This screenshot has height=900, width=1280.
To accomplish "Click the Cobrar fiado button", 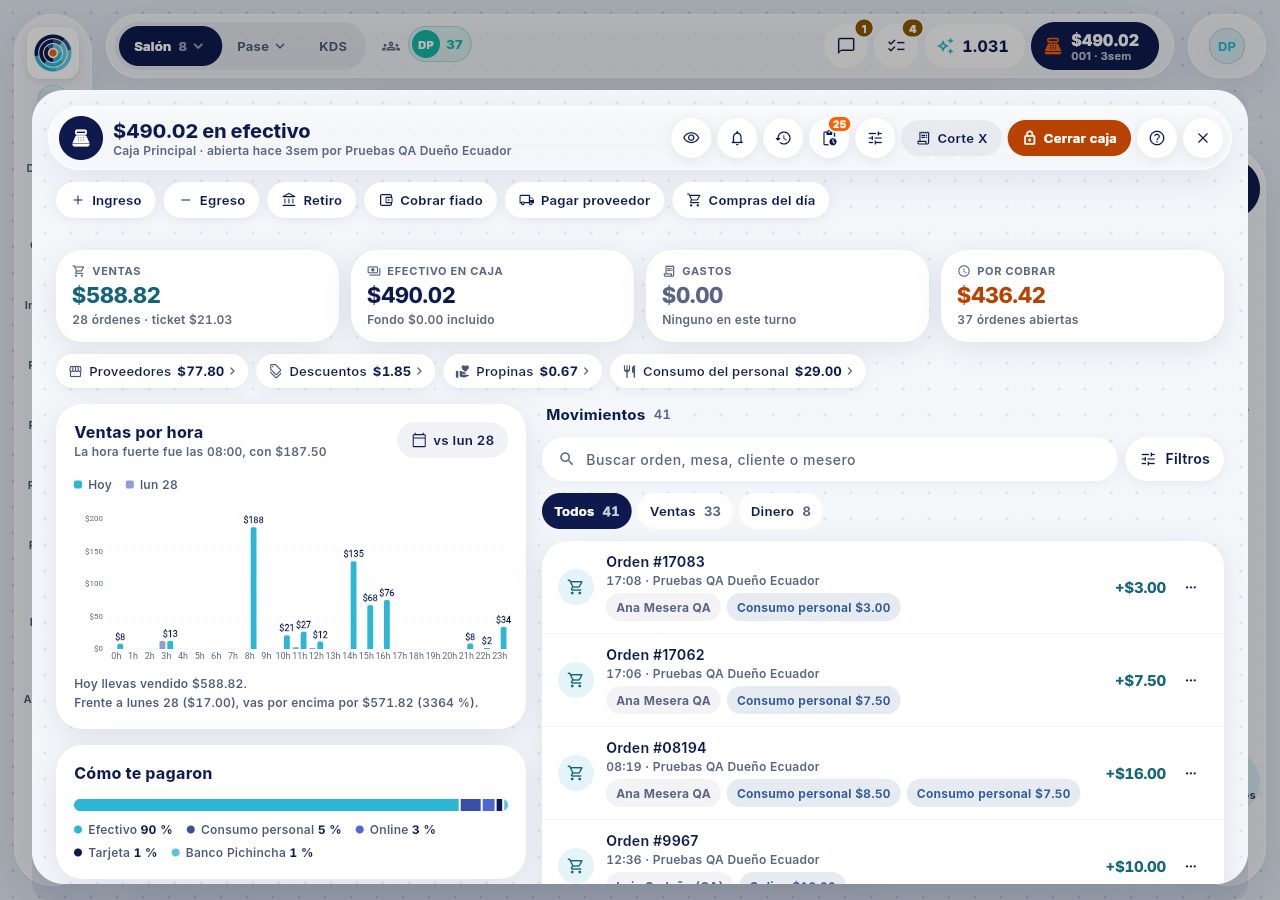I will (x=431, y=200).
